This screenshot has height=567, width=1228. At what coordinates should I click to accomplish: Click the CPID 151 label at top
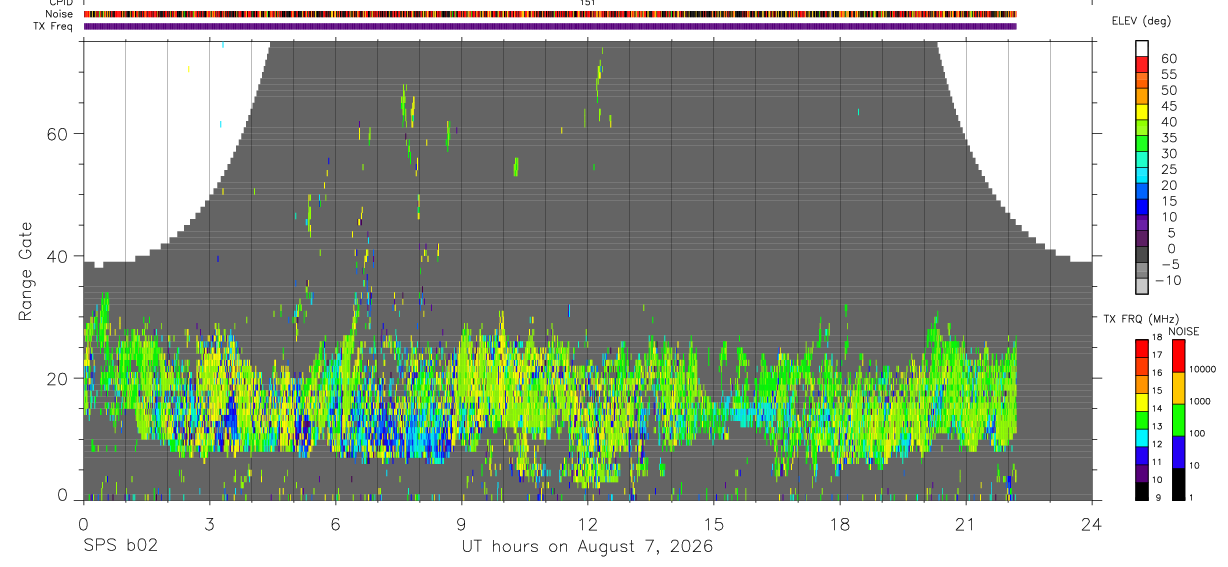(x=588, y=3)
